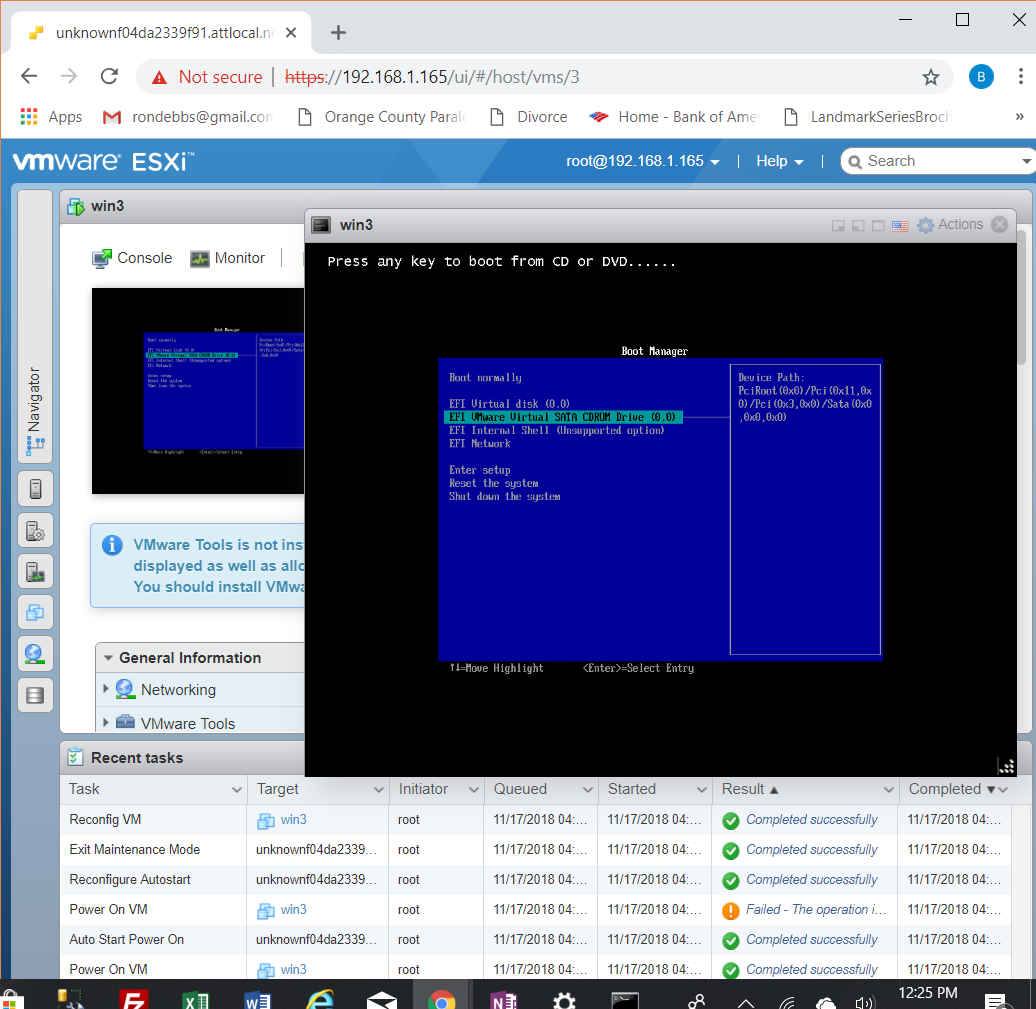
Task: Open the LandmarkSeriesBroch bookmark
Action: [x=868, y=117]
